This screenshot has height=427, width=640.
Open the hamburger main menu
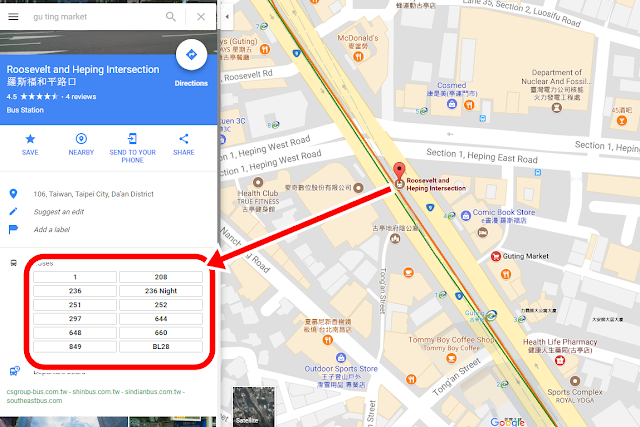point(13,17)
